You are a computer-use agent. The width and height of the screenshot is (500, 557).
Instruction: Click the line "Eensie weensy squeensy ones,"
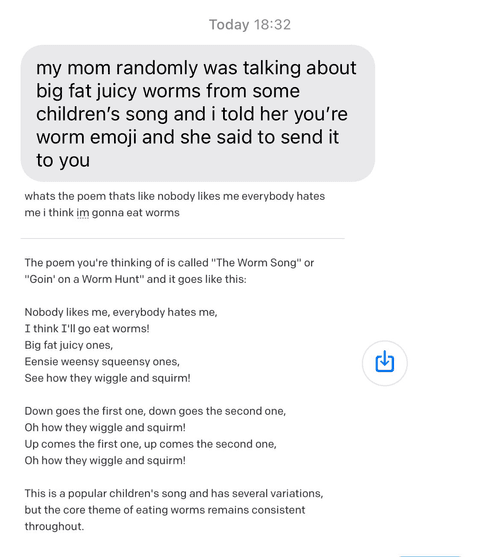[102, 362]
